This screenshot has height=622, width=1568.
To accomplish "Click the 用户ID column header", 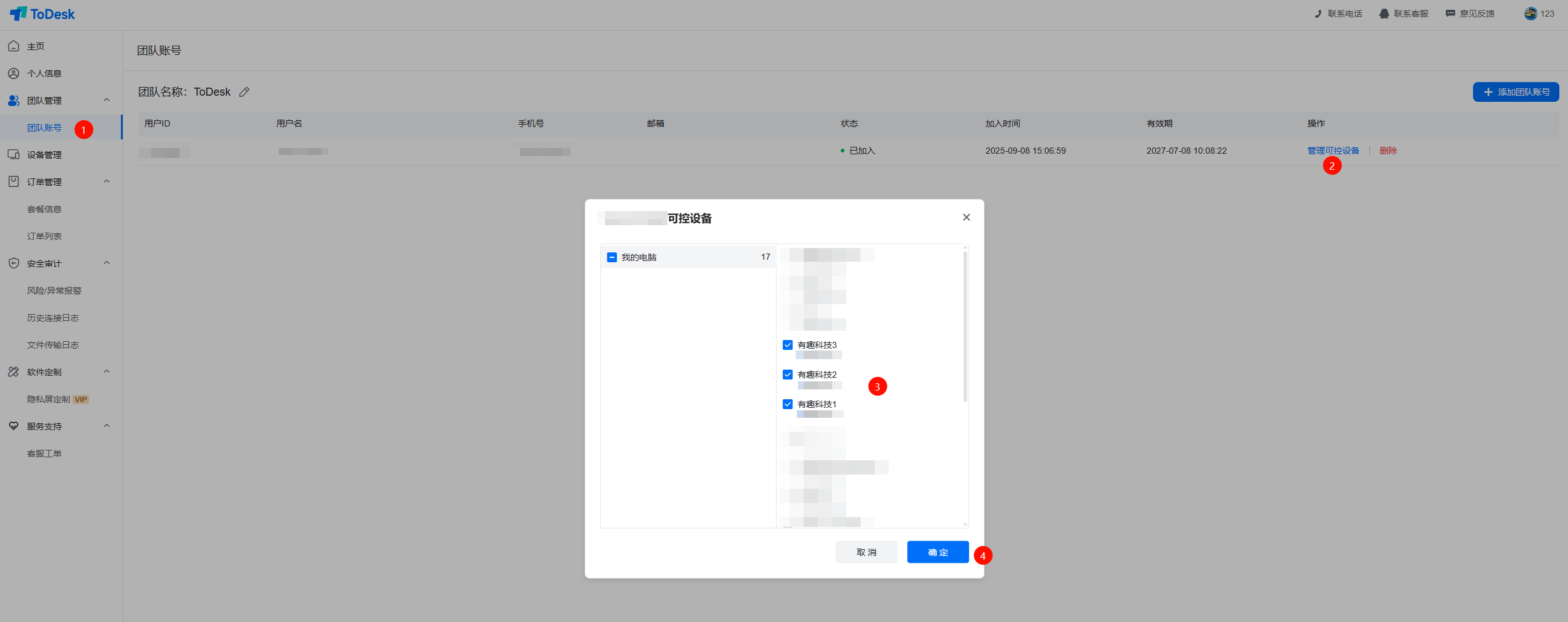I will tap(157, 123).
